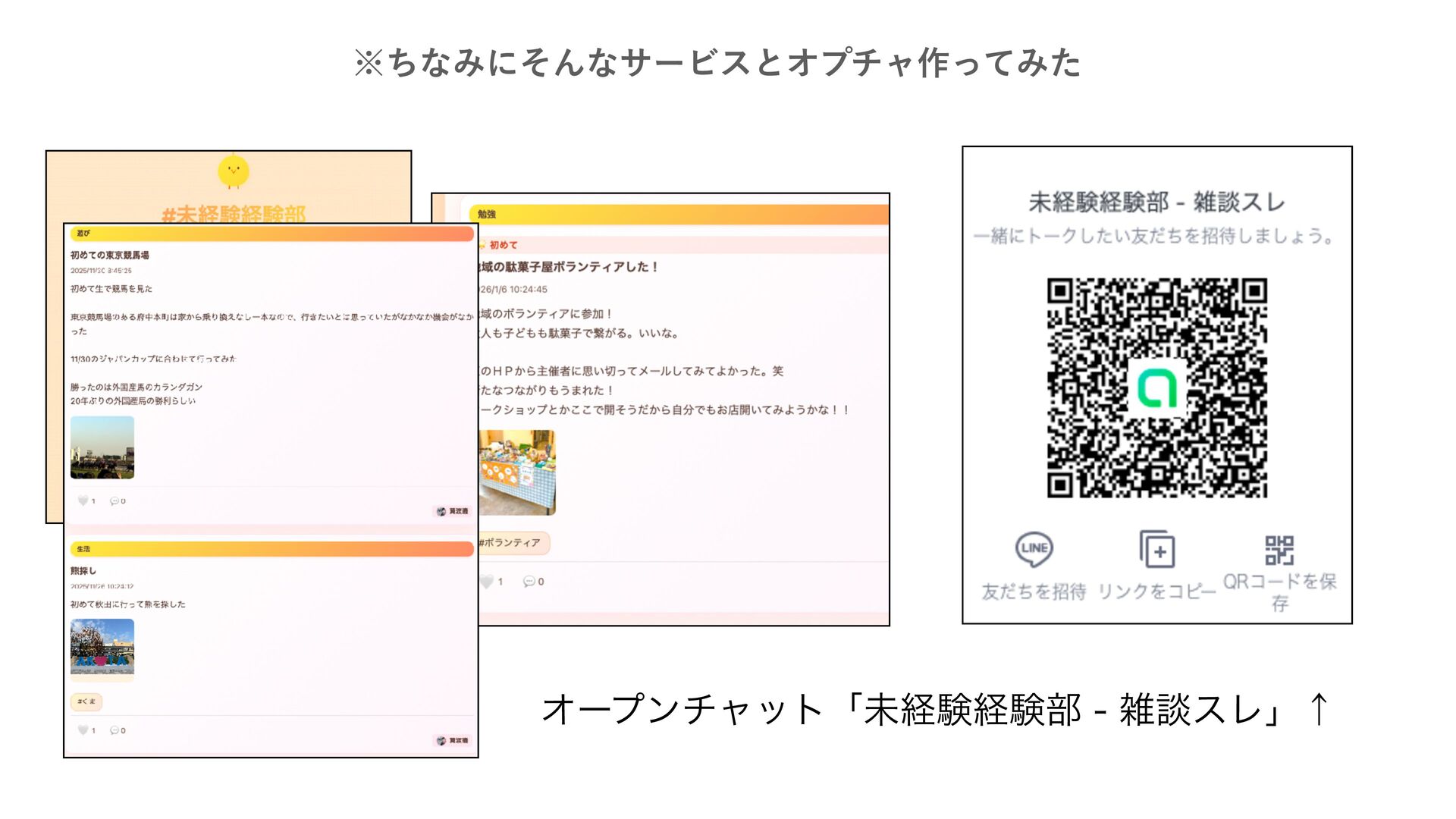This screenshot has width=1456, height=819.
Task: Like the bear-searching post heart icon
Action: click(x=83, y=730)
